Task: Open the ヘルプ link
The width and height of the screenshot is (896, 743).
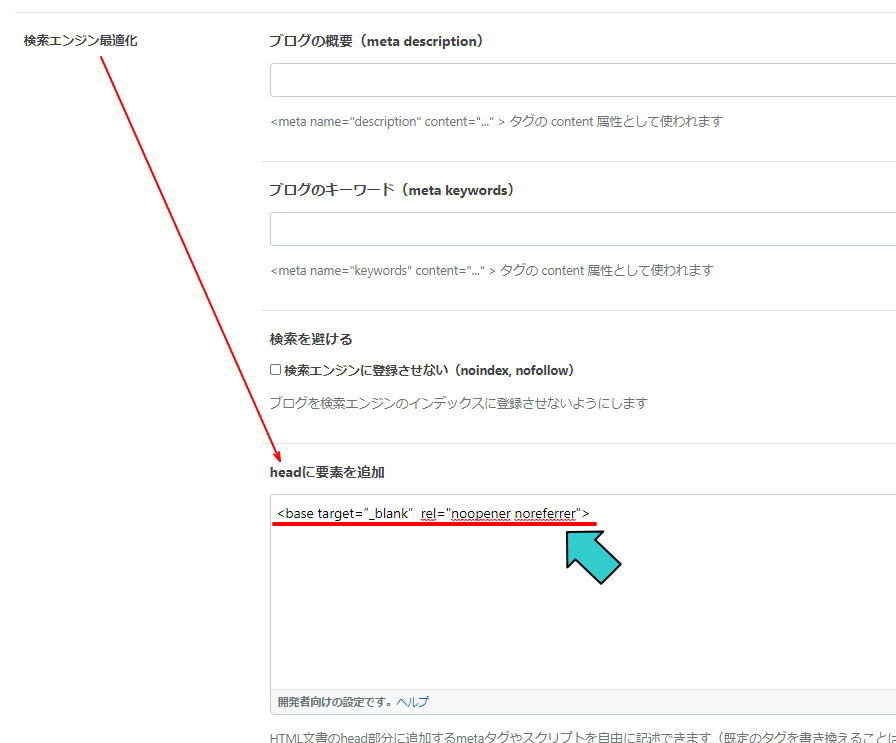Action: coord(413,702)
